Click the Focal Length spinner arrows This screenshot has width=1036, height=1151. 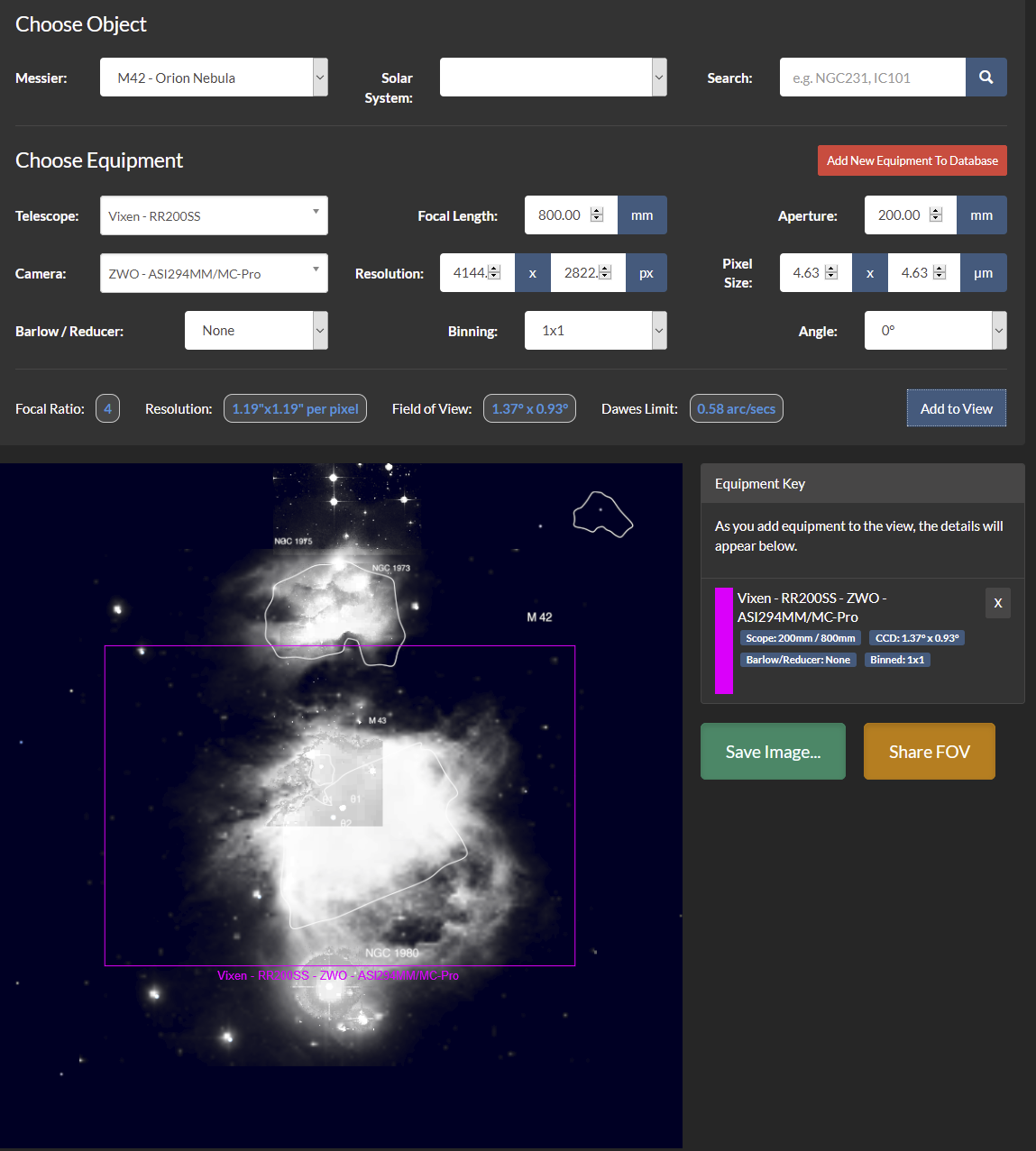point(597,215)
